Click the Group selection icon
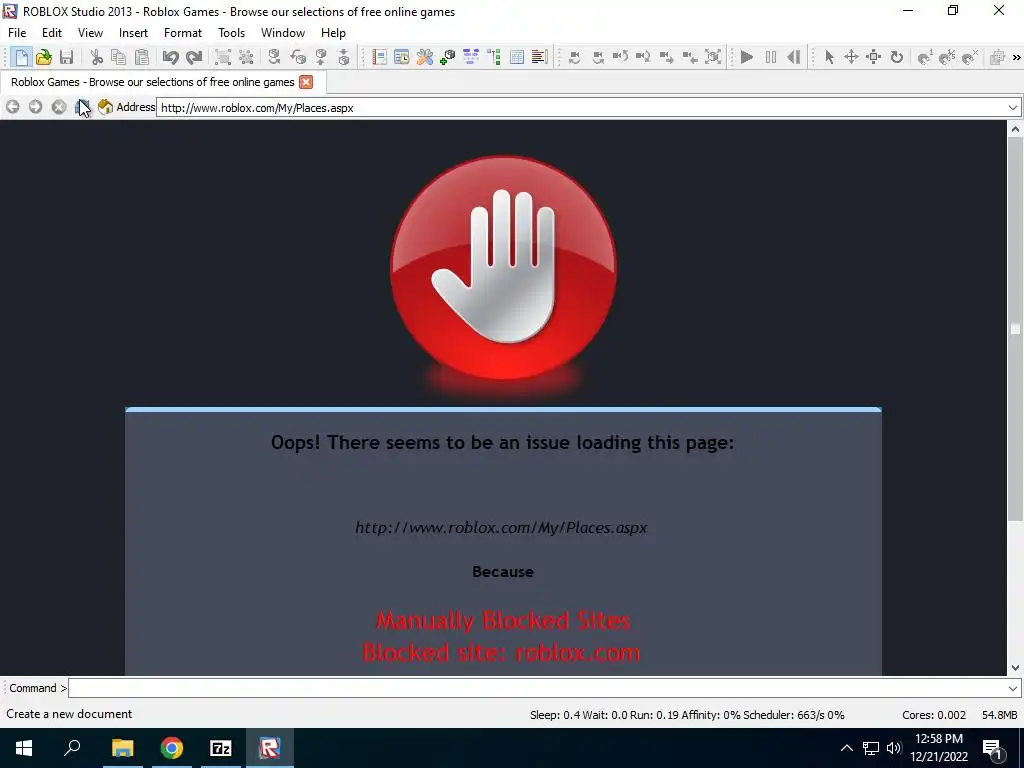Screen dimensions: 1024x768 [223, 57]
